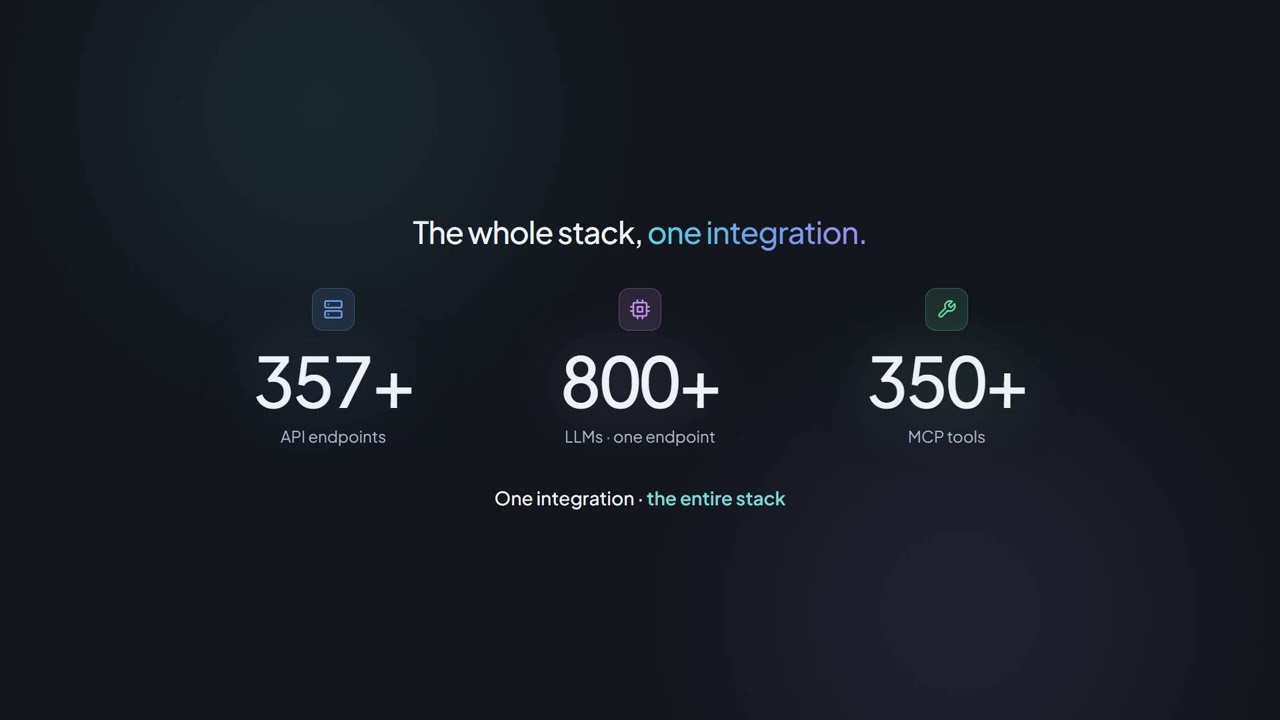The image size is (1280, 720).
Task: Select the 357+ statistic number
Action: pos(333,383)
